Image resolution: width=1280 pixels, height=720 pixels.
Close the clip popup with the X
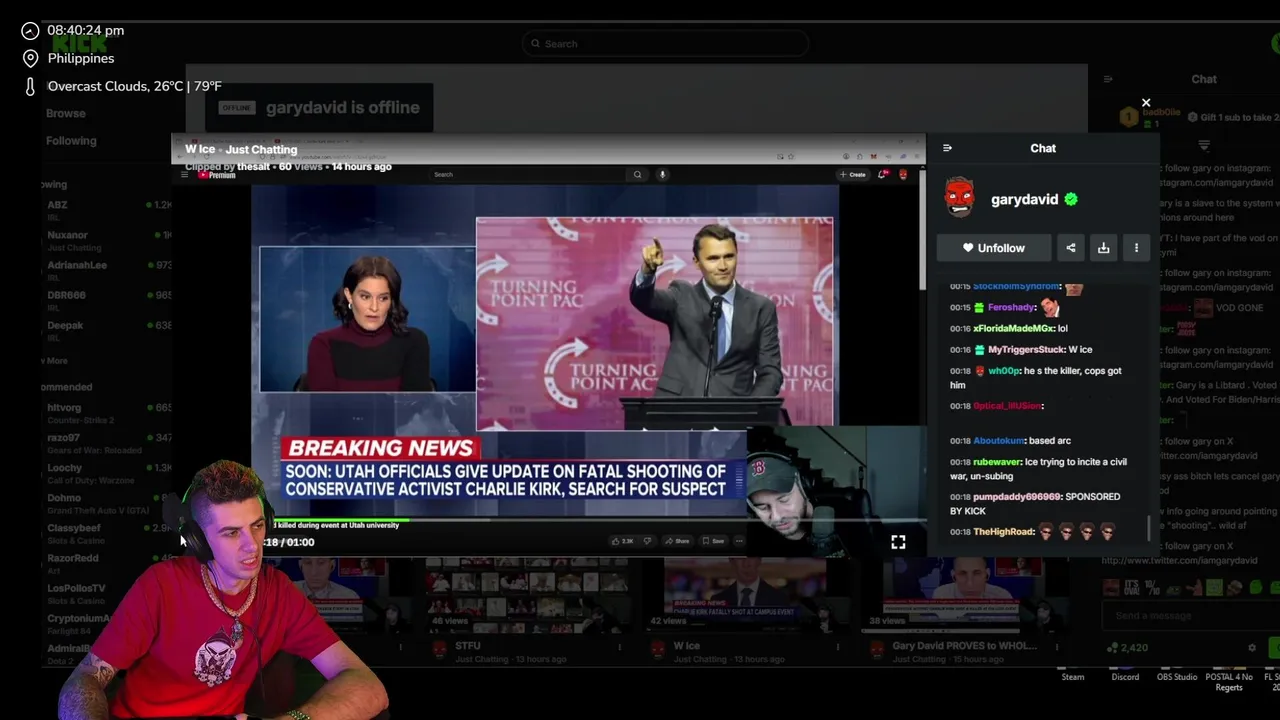click(x=1146, y=103)
